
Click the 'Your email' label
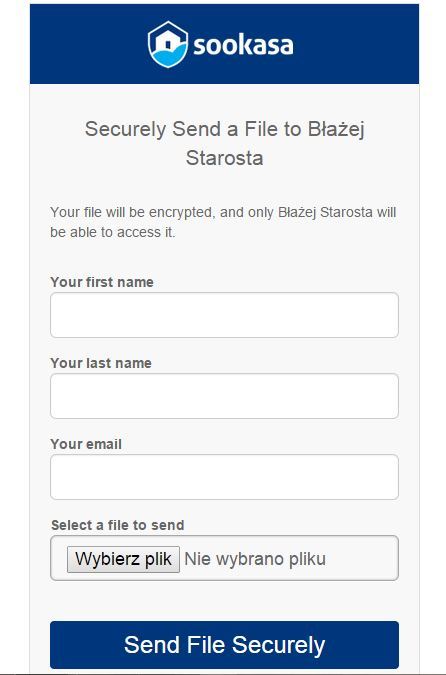coord(86,444)
